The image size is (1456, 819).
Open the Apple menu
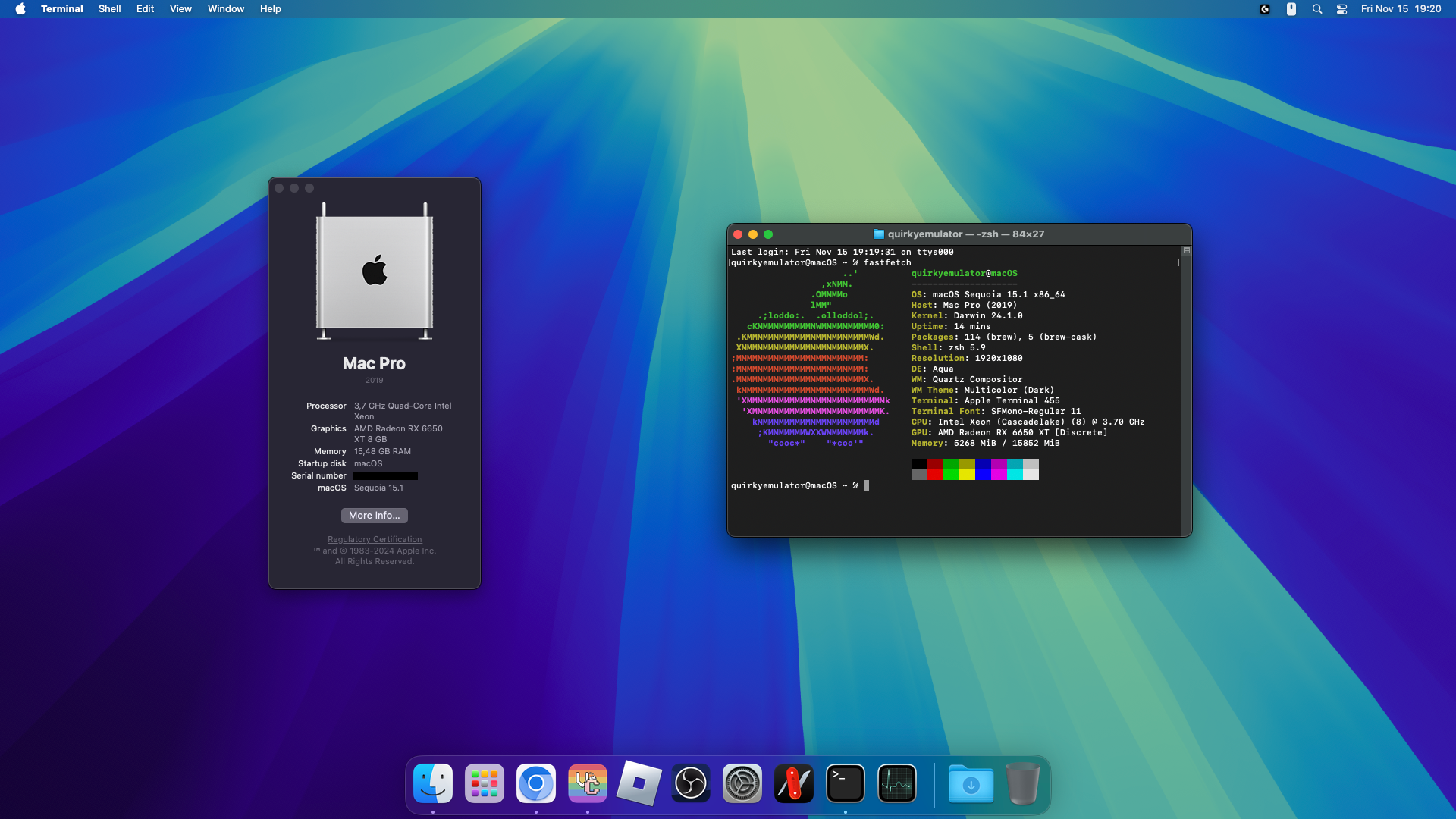coord(20,9)
